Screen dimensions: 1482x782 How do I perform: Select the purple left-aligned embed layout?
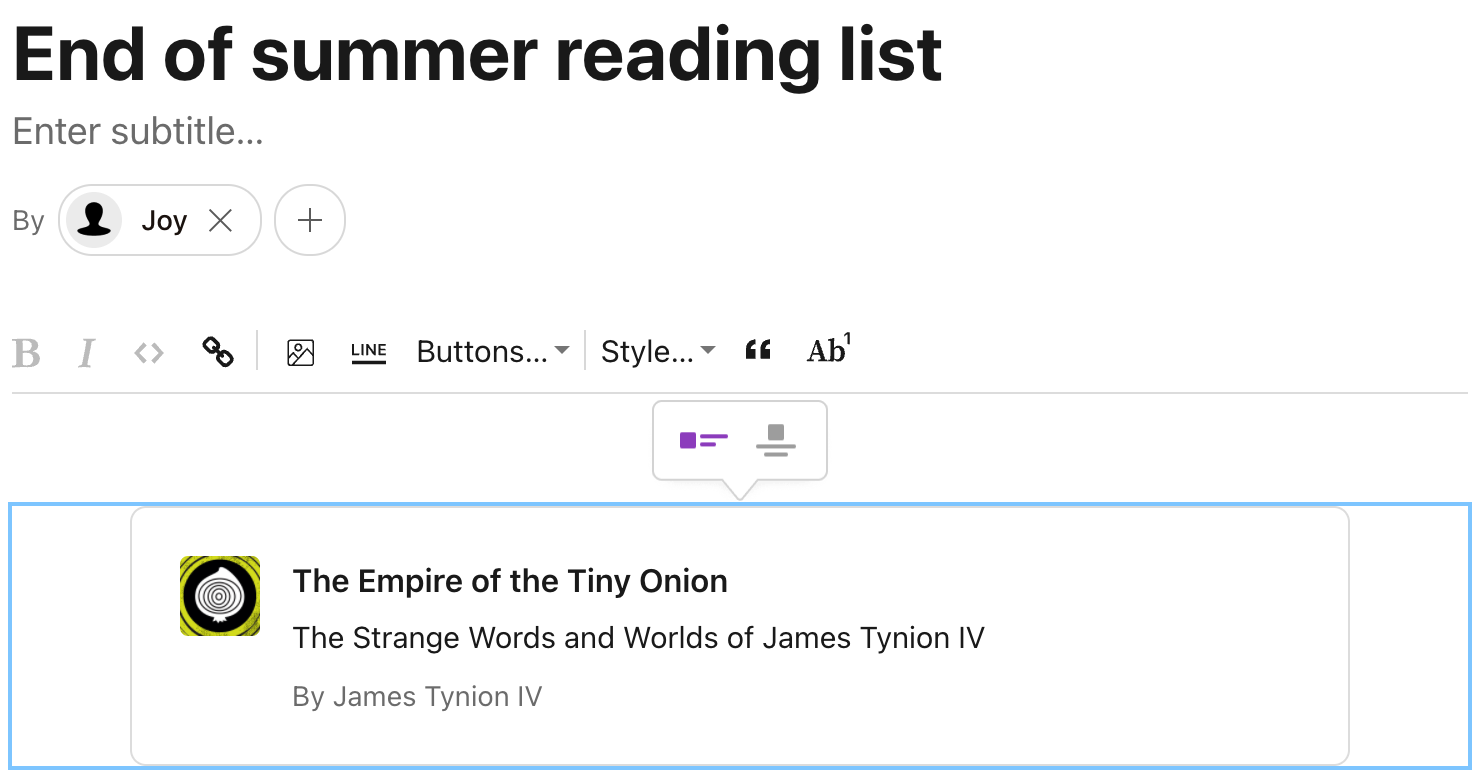[x=704, y=441]
